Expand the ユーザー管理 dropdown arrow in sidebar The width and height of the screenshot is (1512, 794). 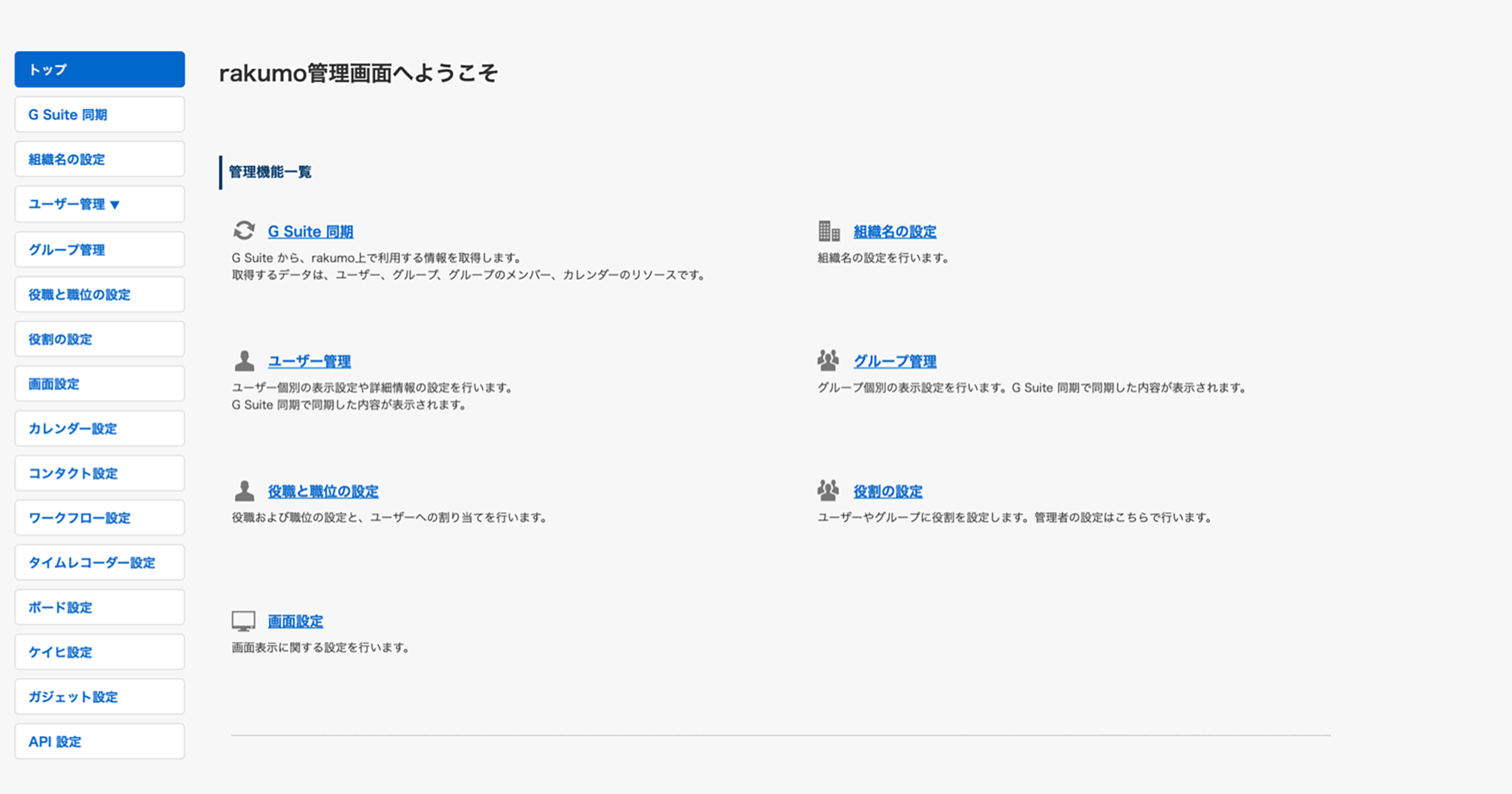[115, 205]
